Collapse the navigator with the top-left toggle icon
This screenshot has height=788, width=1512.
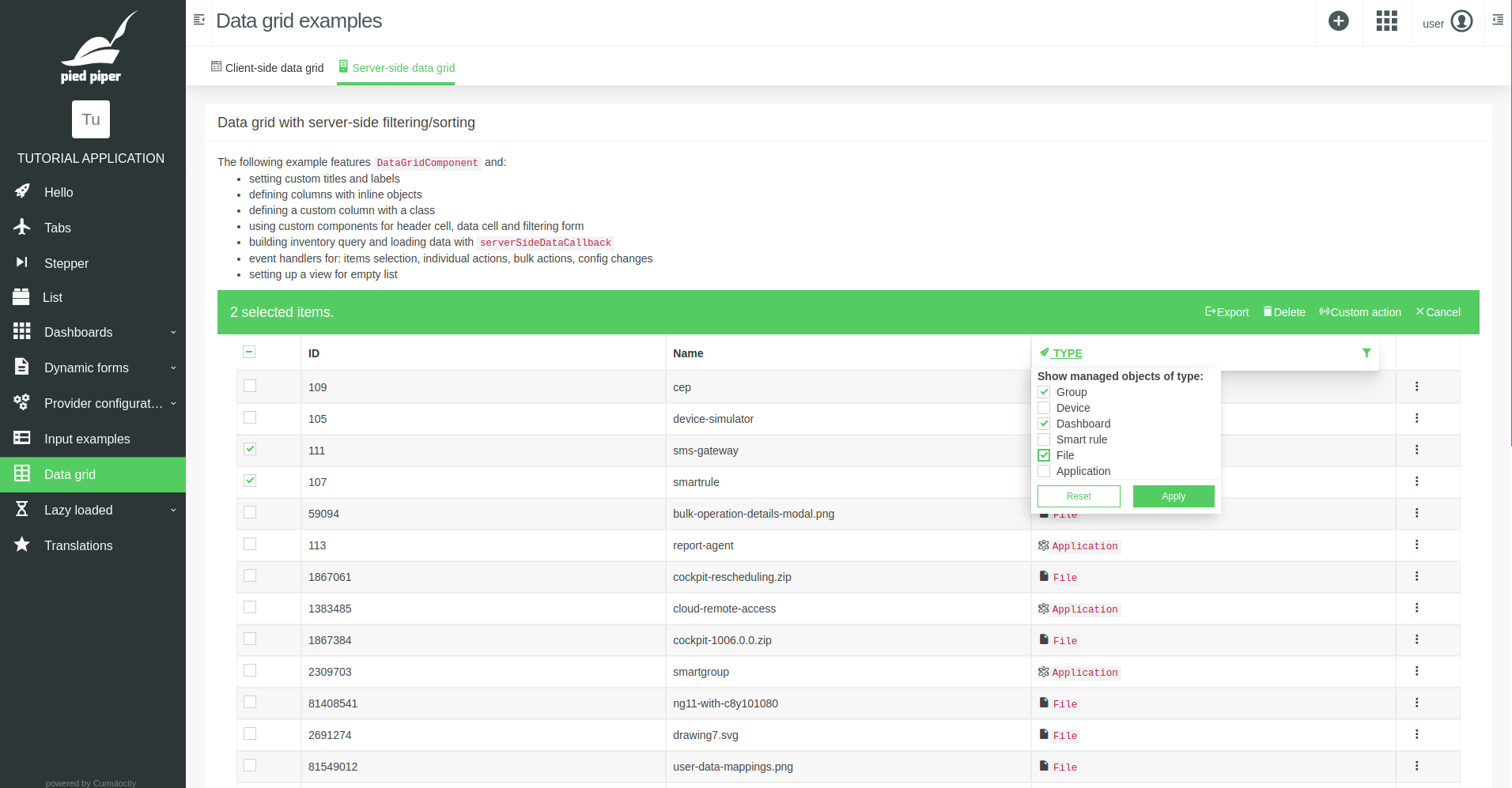pos(198,20)
